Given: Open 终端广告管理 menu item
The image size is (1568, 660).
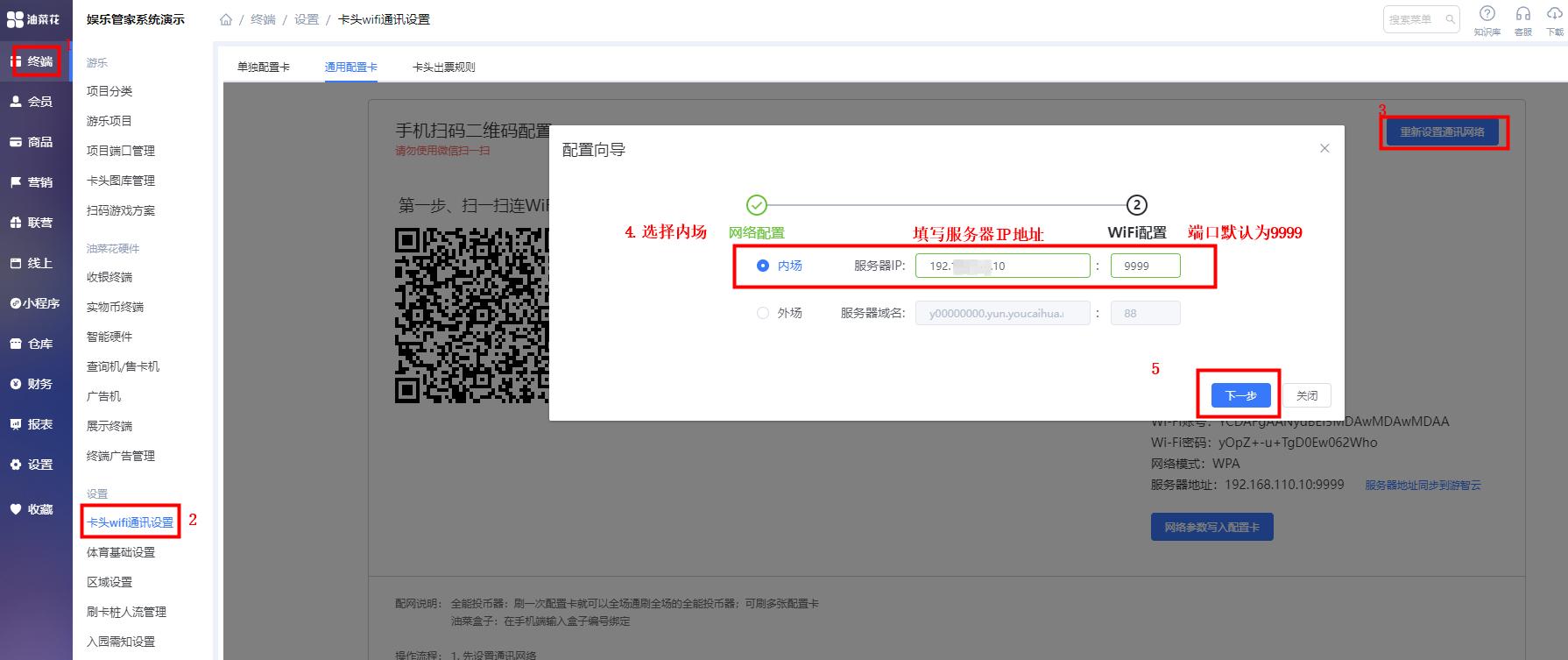Looking at the screenshot, I should coord(121,456).
